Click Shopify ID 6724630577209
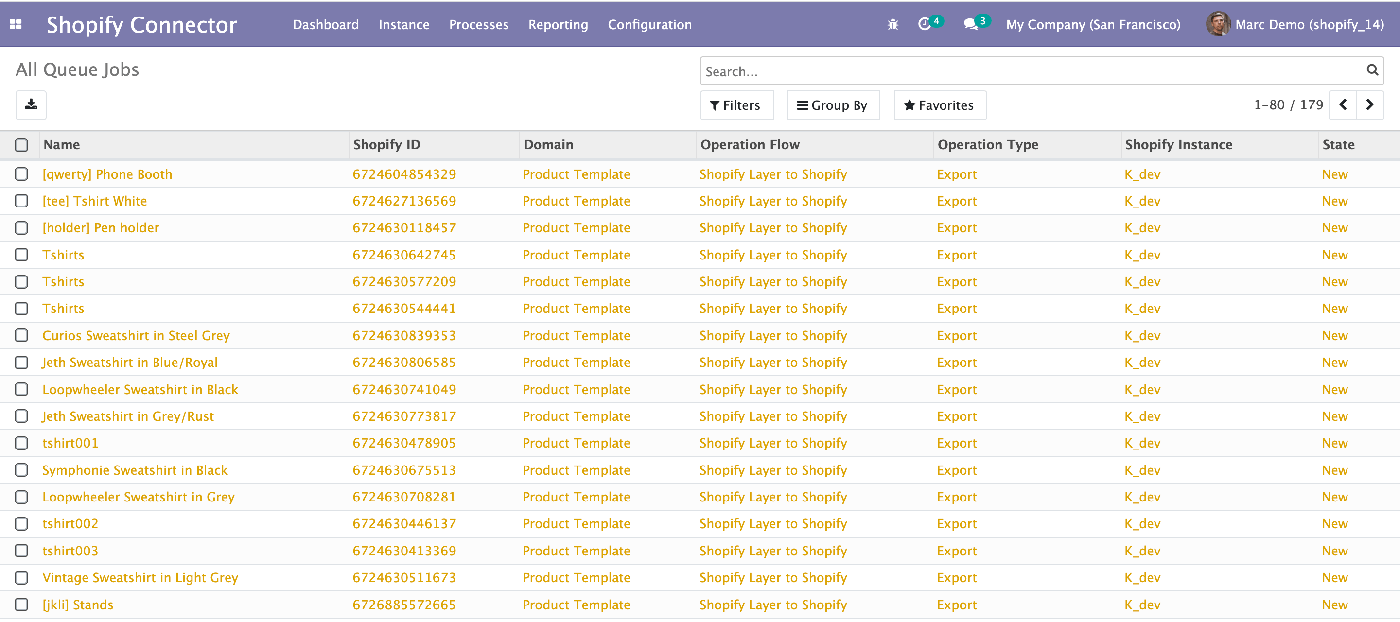 pyautogui.click(x=404, y=282)
